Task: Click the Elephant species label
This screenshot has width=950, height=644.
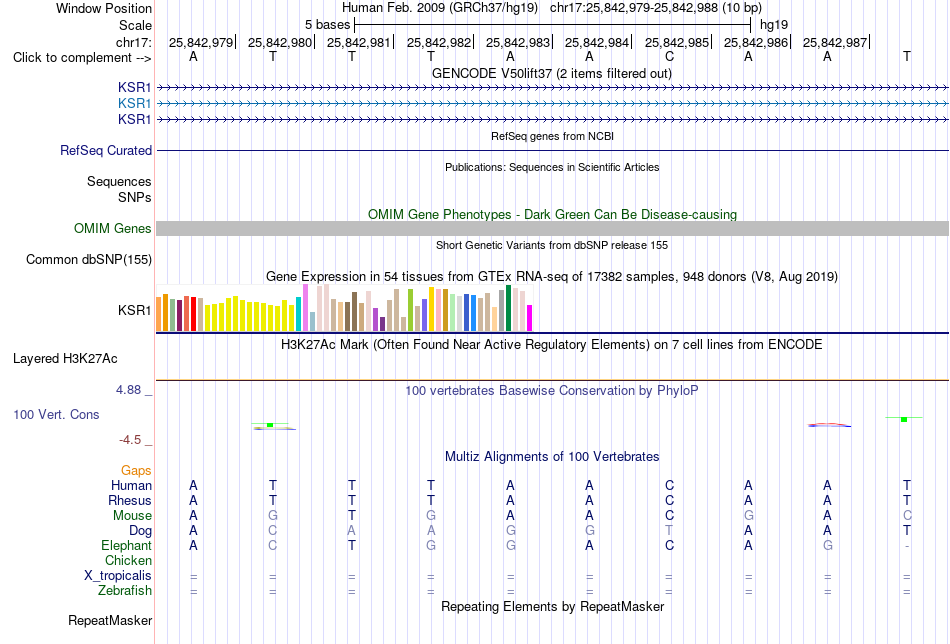Action: coord(126,545)
